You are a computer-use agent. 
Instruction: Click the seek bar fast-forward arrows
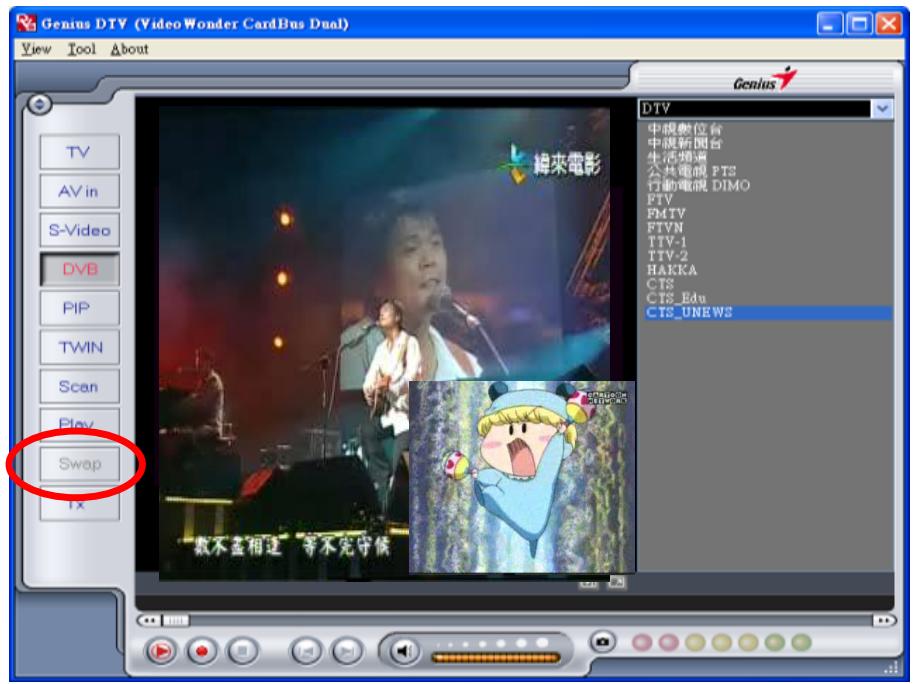pyautogui.click(x=883, y=620)
